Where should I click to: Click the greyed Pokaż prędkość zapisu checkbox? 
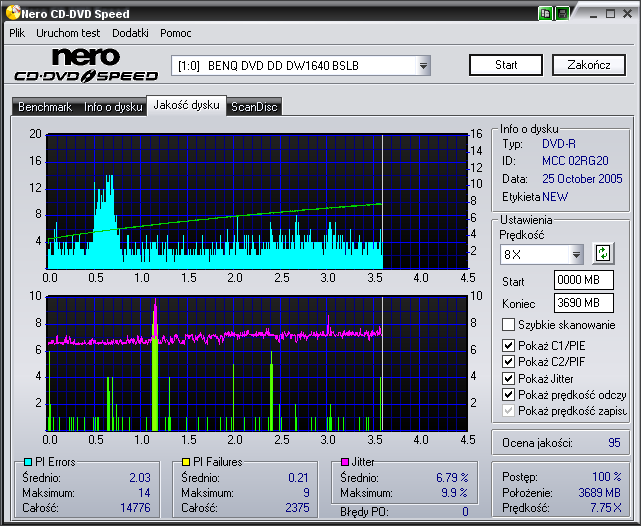(x=508, y=410)
